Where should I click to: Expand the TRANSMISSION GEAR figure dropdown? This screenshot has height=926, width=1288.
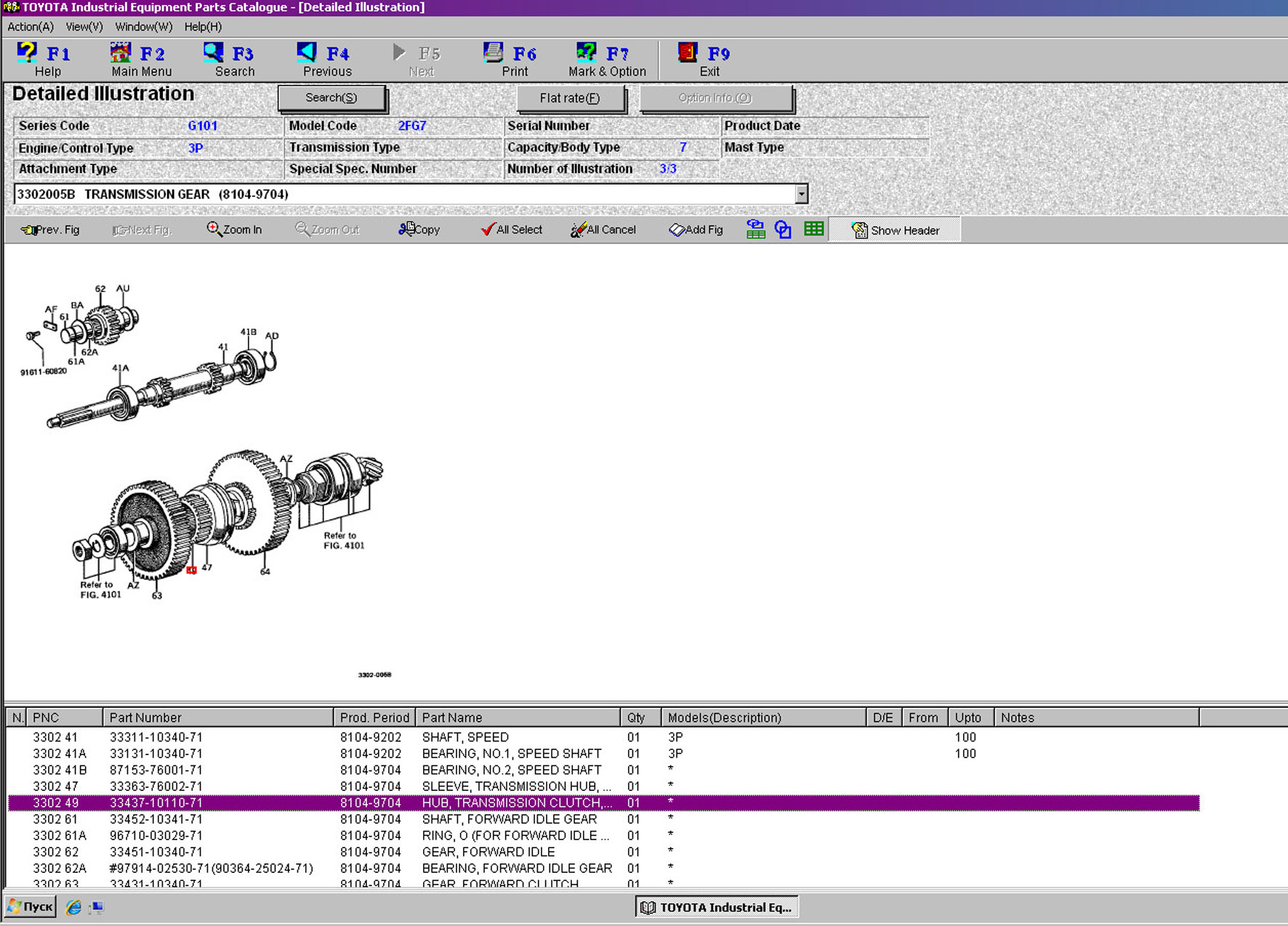point(801,194)
